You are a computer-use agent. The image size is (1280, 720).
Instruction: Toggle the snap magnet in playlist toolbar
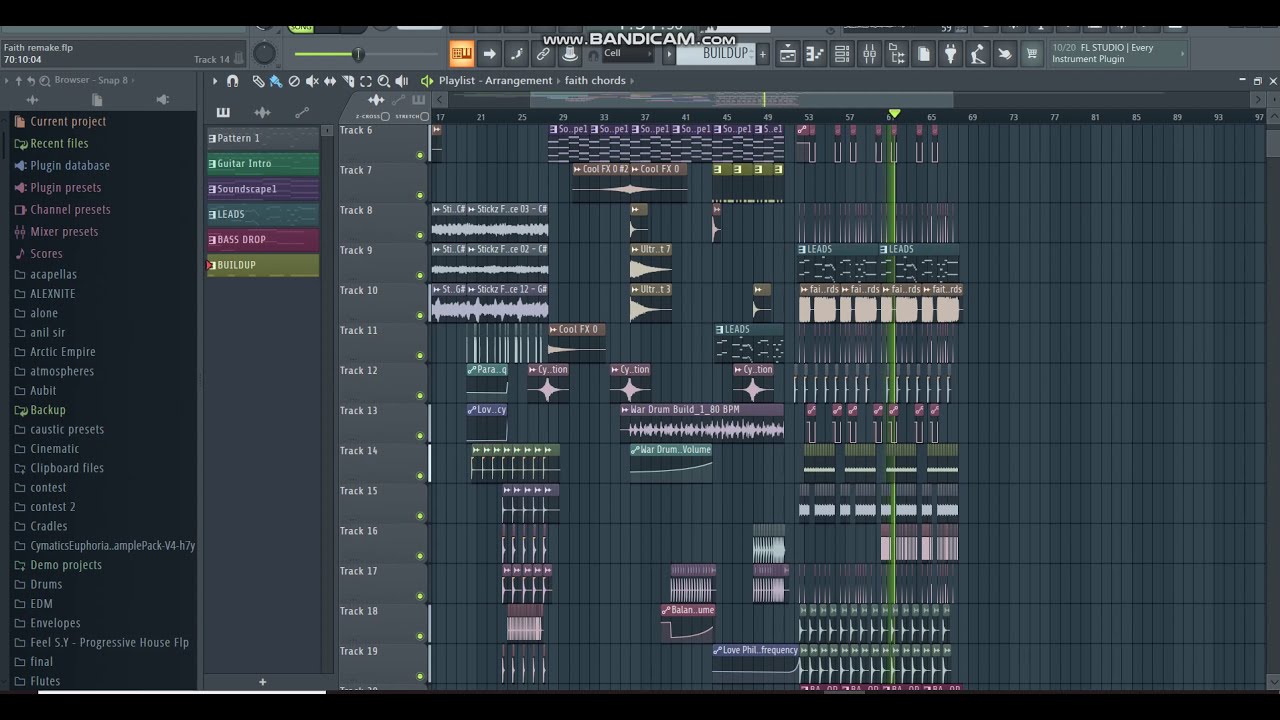point(232,81)
